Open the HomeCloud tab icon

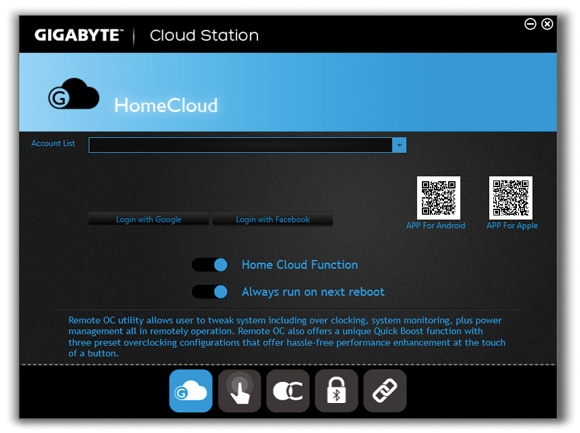(191, 391)
